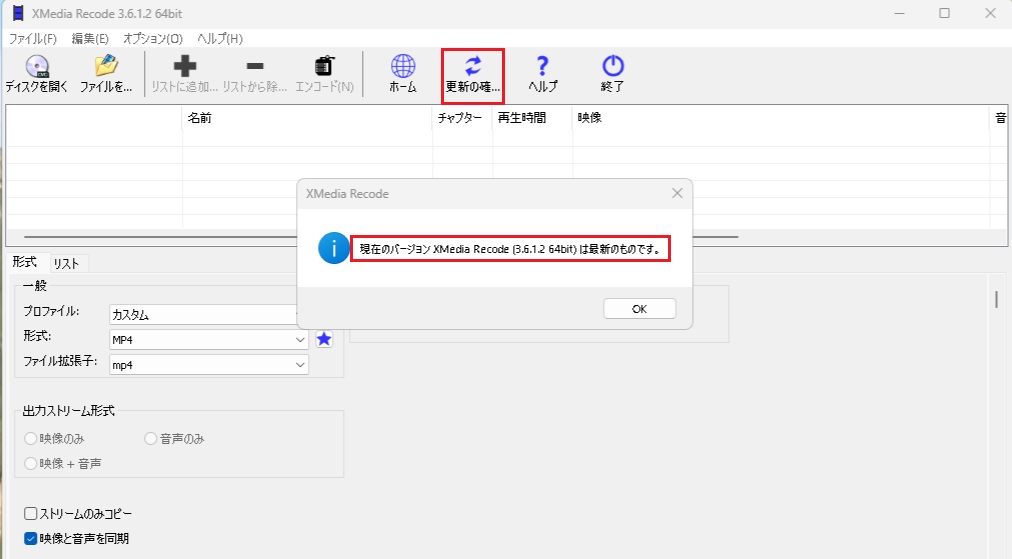The image size is (1012, 559).
Task: Open the ファイル(F) menu
Action: 32,39
